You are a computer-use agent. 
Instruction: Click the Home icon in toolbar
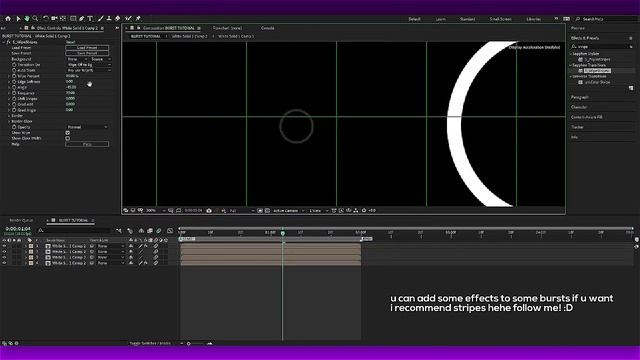click(8, 19)
